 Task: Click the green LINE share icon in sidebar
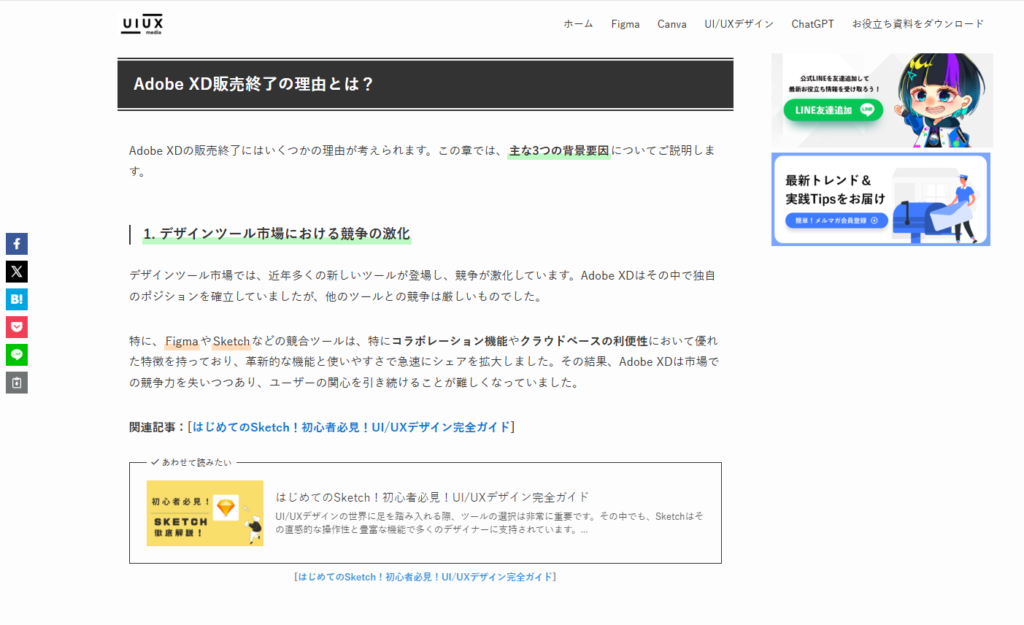[16, 355]
